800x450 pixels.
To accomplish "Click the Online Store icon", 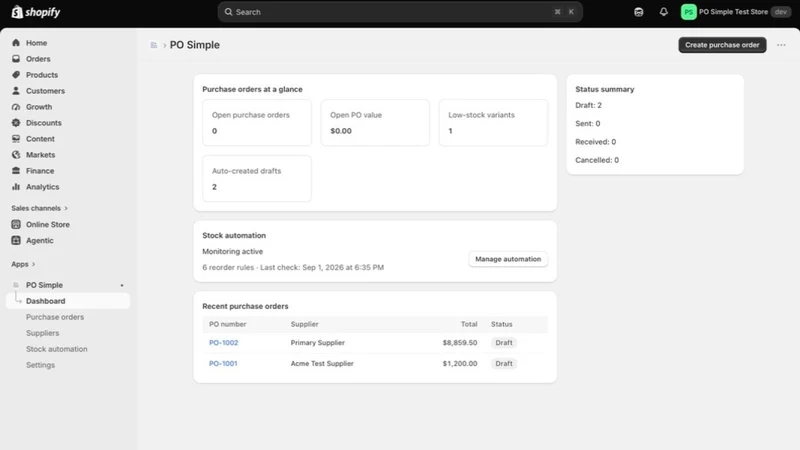I will [16, 224].
